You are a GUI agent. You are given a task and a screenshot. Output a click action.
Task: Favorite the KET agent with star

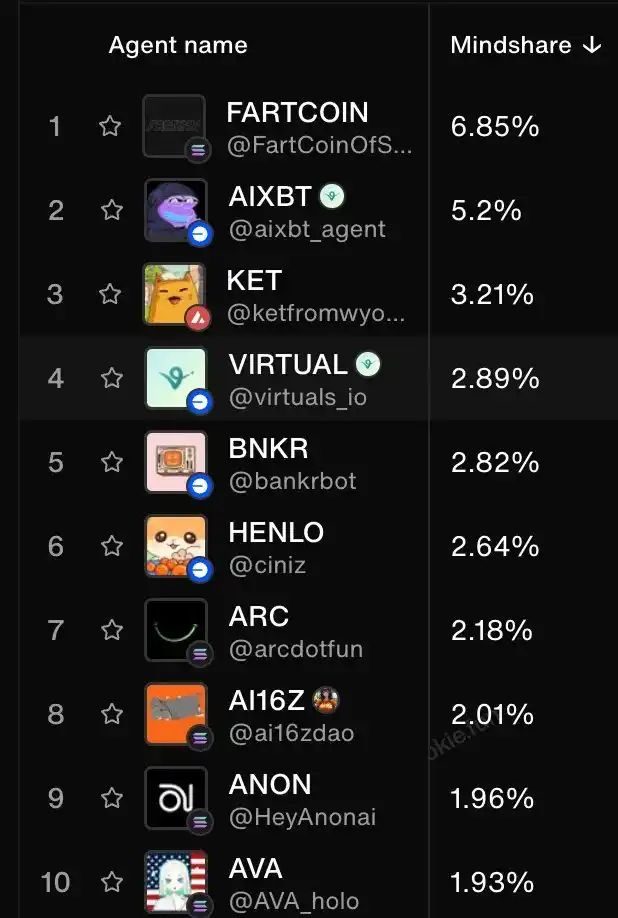(x=111, y=294)
